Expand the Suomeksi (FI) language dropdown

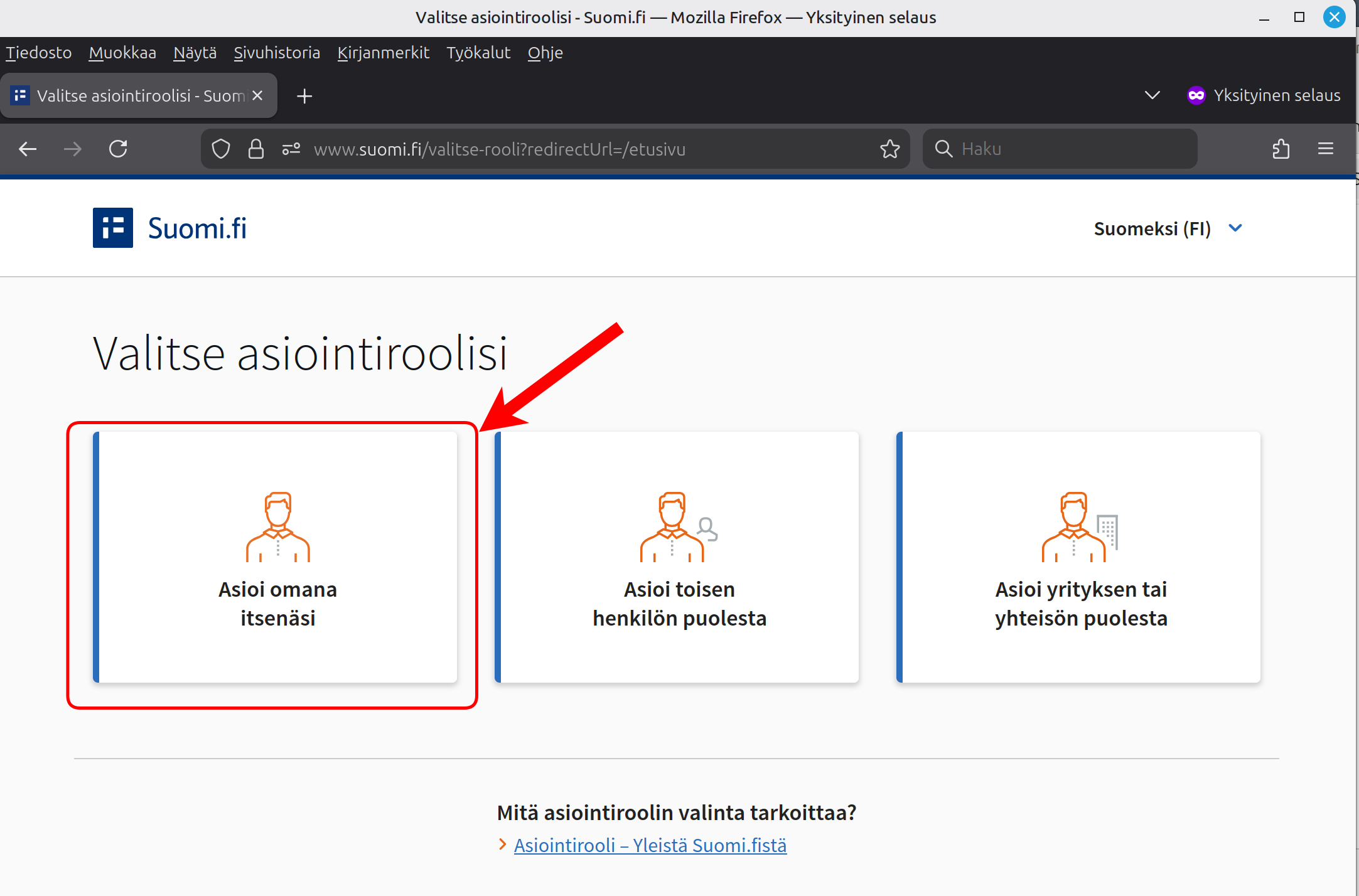(1168, 228)
